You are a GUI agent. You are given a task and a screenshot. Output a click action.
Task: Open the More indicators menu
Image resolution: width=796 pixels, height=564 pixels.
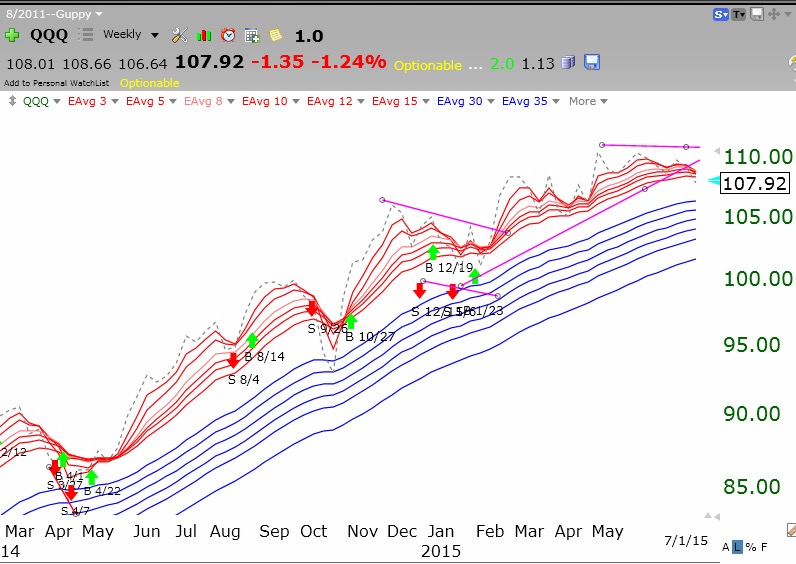pos(587,101)
